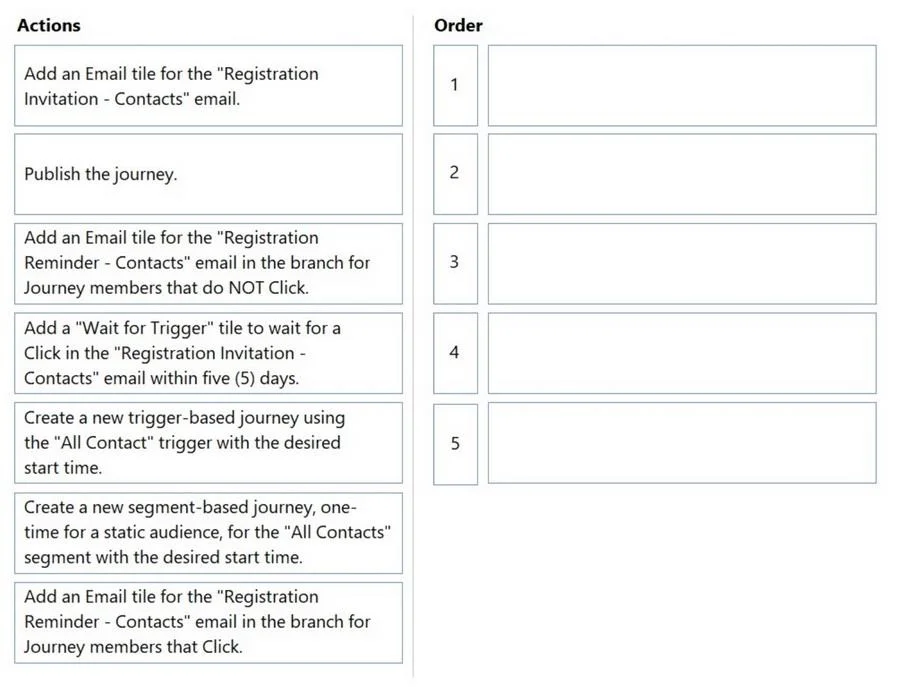Click the empty Order slot number 2
Image resolution: width=900 pixels, height=687 pixels.
point(682,174)
